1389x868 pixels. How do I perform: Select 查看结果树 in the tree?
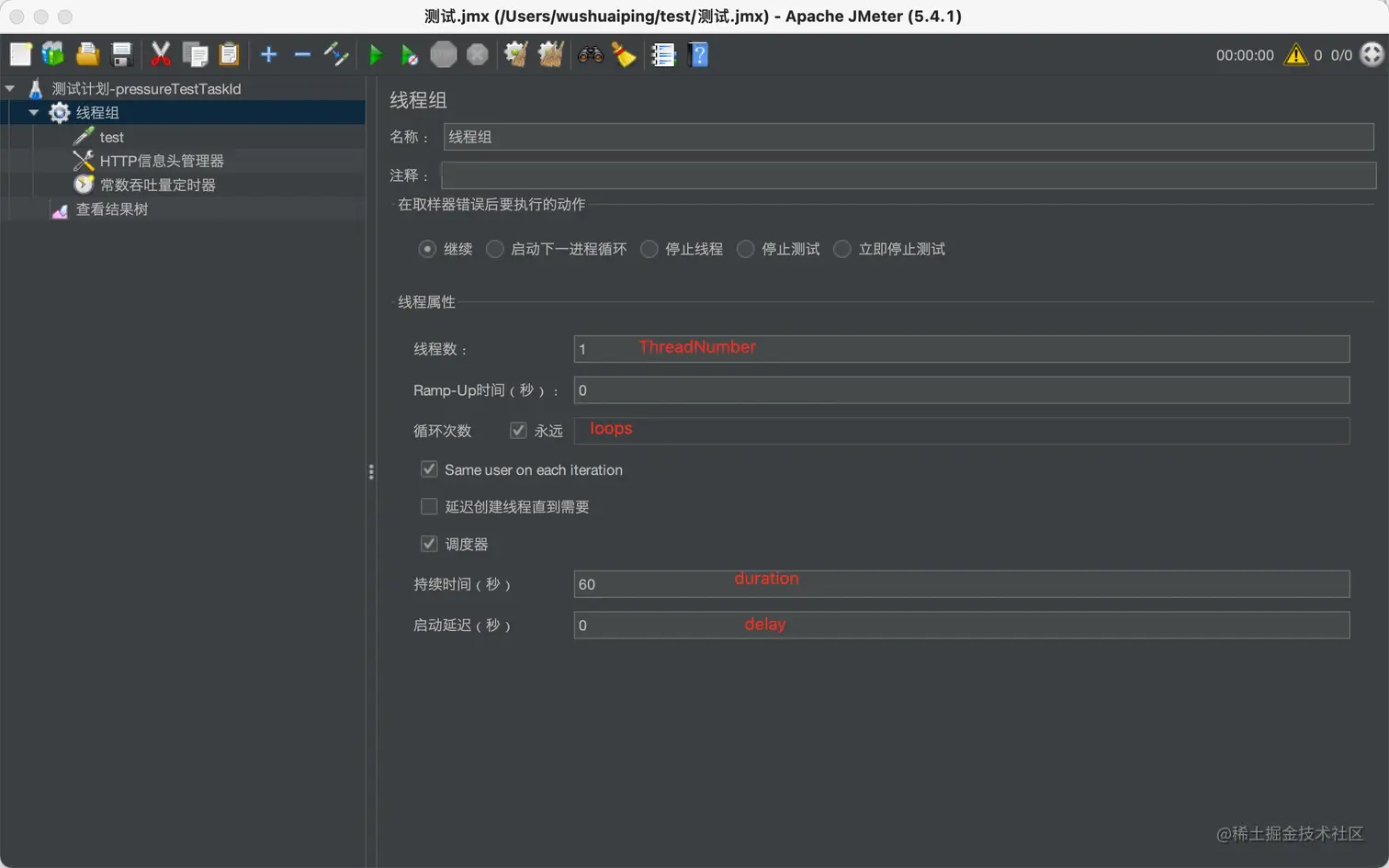pyautogui.click(x=111, y=209)
